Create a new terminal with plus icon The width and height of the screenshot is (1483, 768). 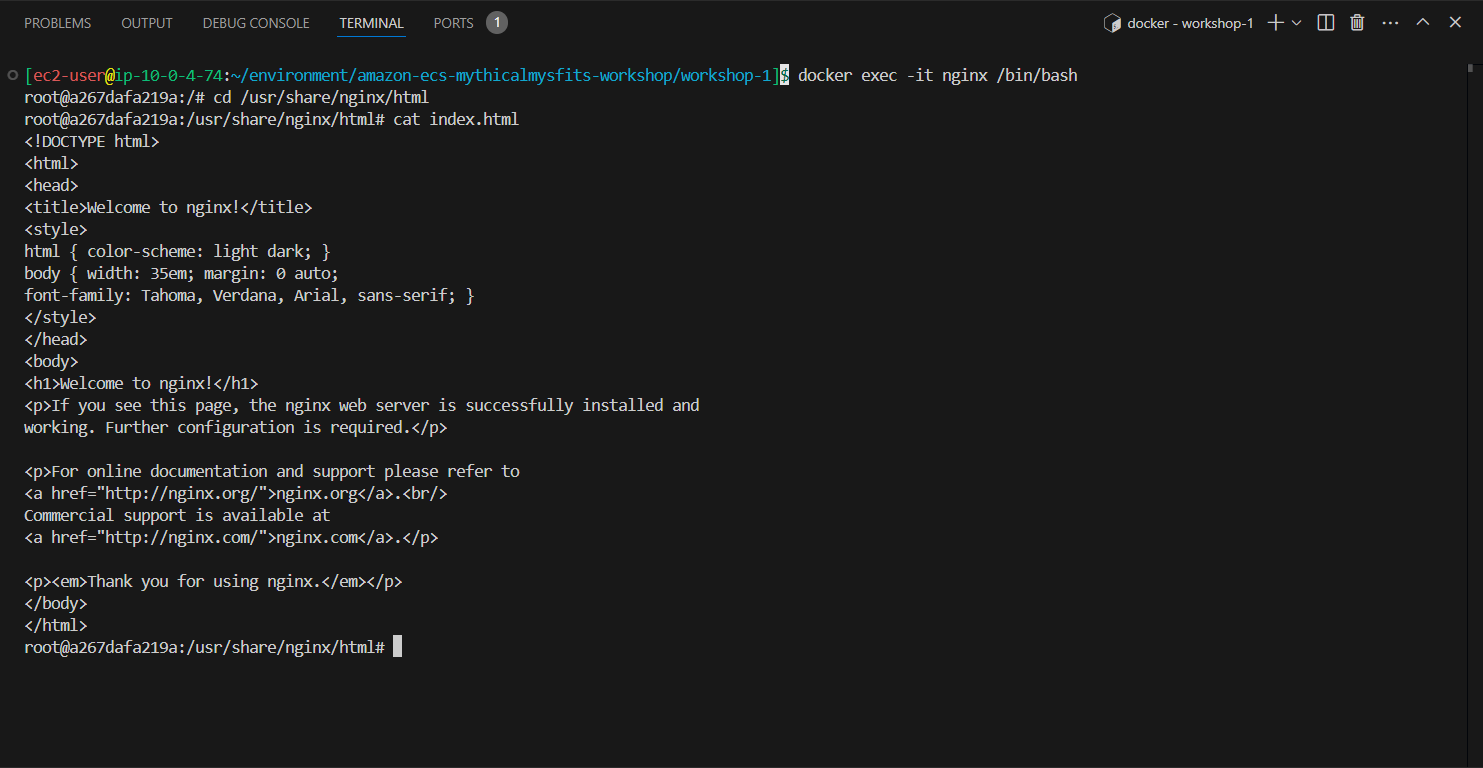coord(1275,22)
